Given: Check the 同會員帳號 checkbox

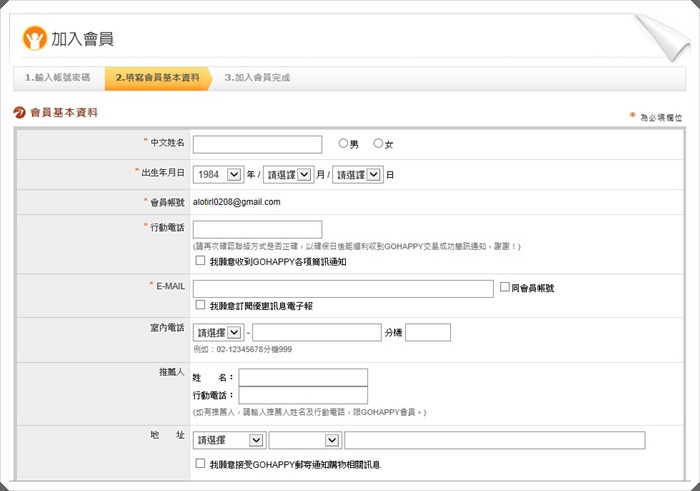Looking at the screenshot, I should 505,288.
